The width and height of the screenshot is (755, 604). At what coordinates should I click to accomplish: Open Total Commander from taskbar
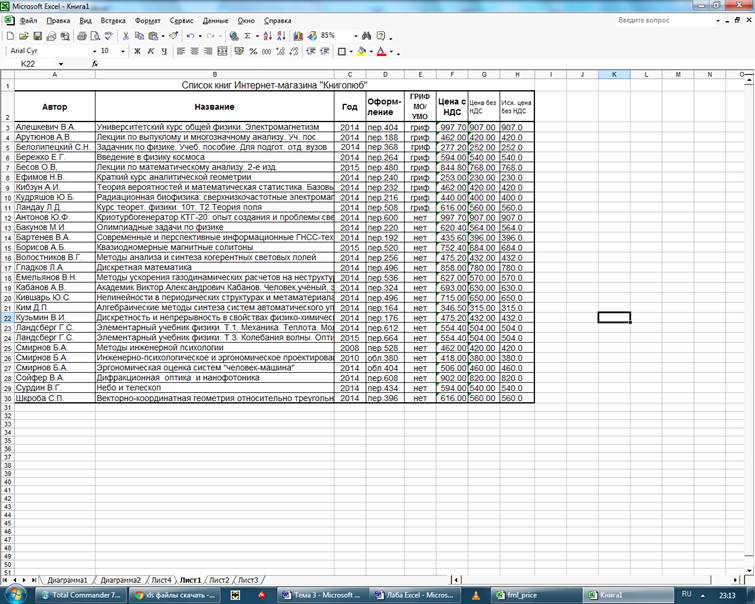(86, 595)
